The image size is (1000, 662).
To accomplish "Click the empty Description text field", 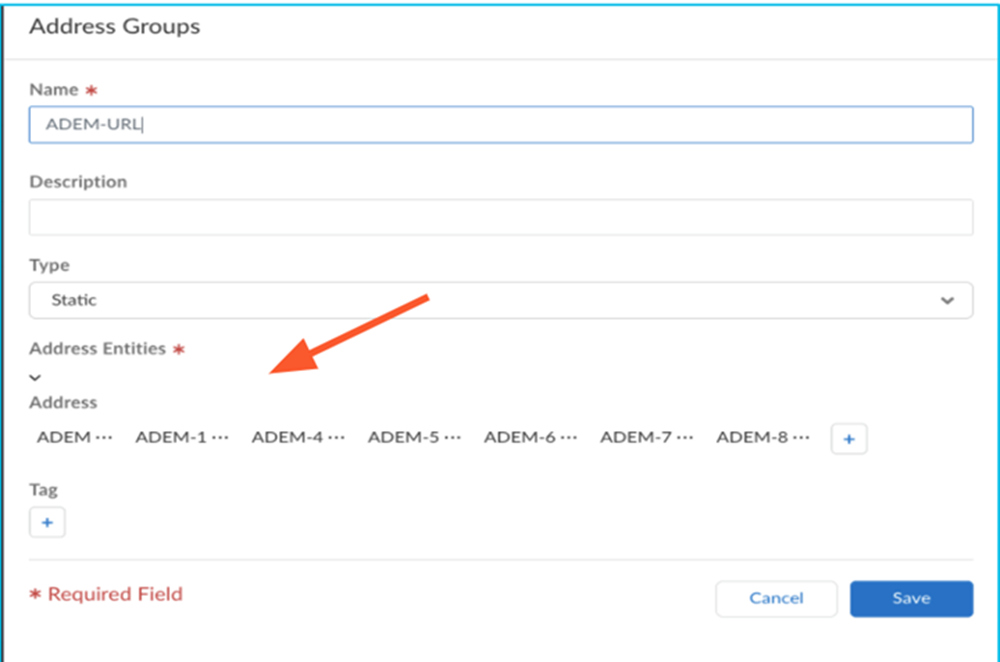I will [500, 217].
